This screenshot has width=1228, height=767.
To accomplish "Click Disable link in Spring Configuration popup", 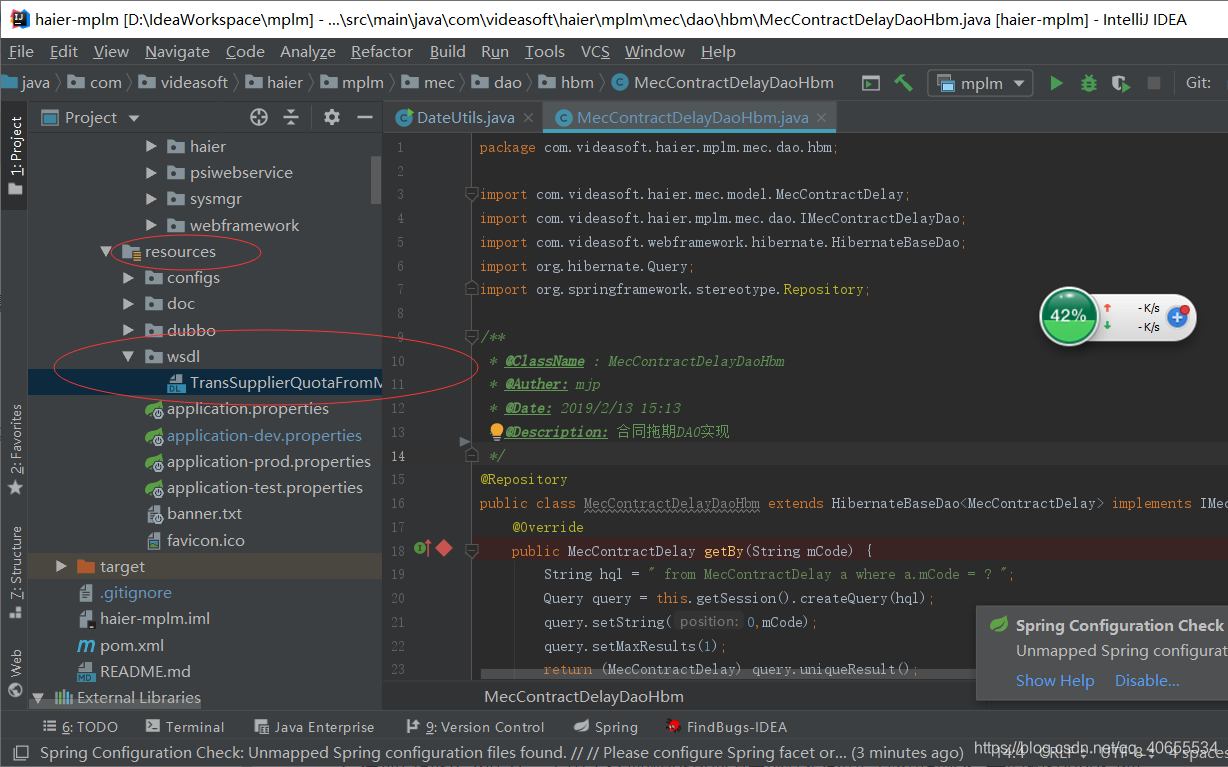I will point(1146,680).
